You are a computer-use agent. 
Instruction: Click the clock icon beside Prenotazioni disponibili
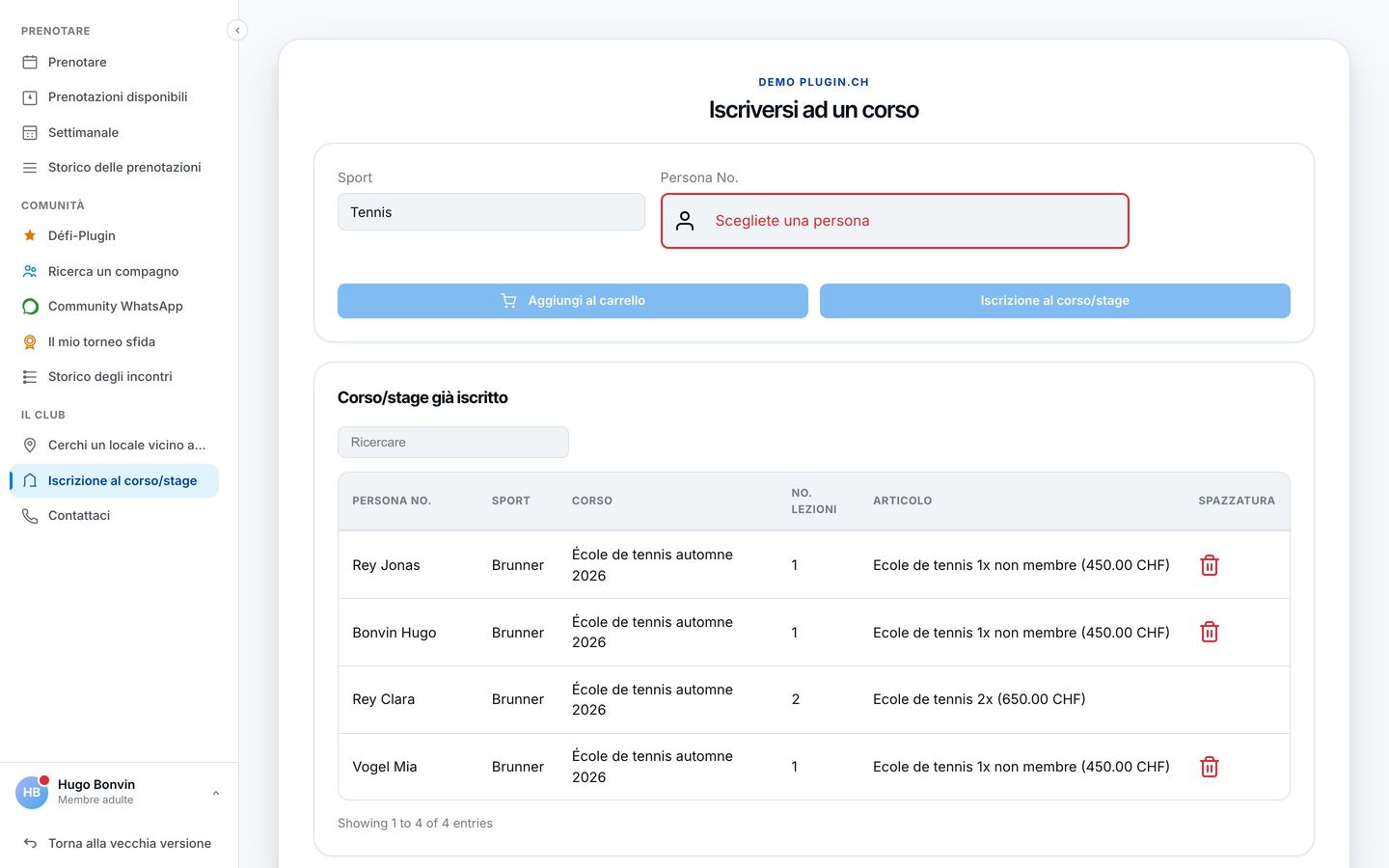pyautogui.click(x=30, y=97)
